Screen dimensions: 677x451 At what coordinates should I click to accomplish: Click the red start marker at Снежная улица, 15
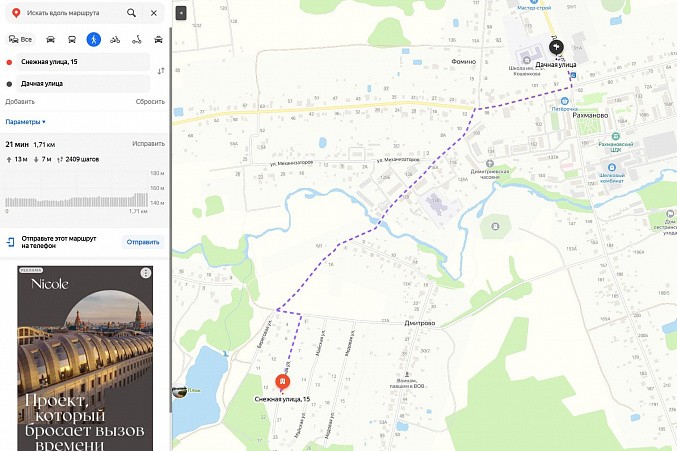[282, 382]
